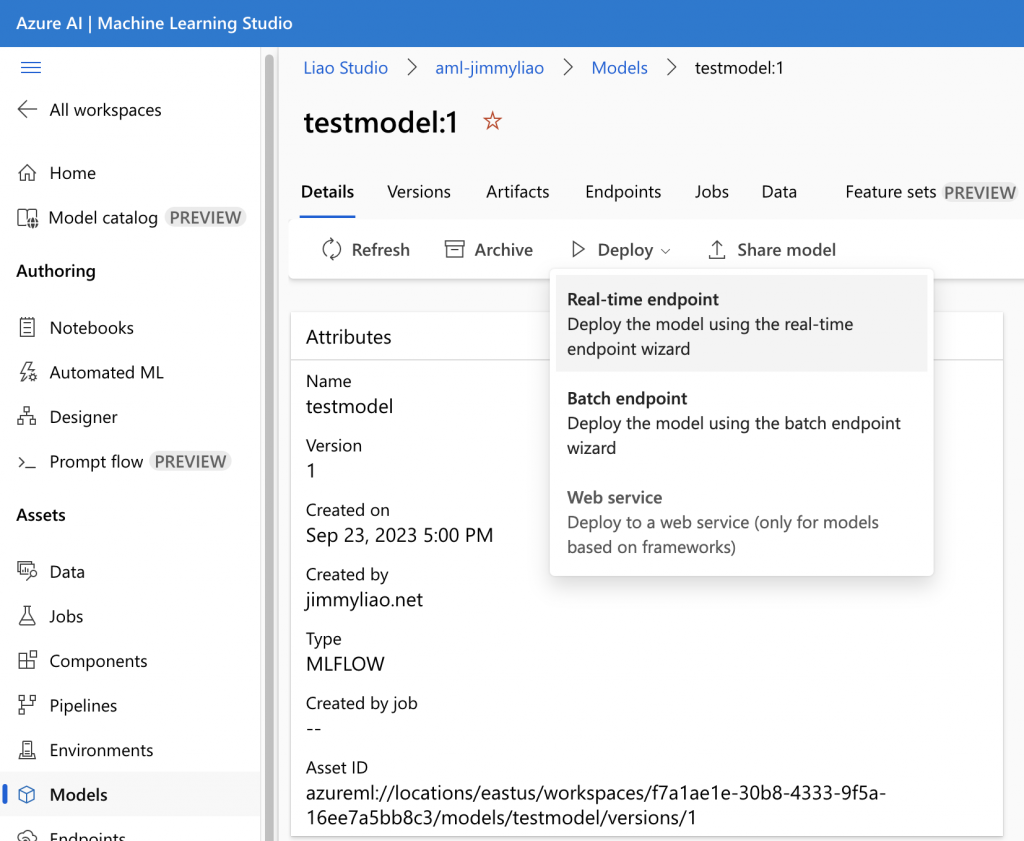Click the Automated ML lightning icon
The width and height of the screenshot is (1024, 841).
click(27, 372)
